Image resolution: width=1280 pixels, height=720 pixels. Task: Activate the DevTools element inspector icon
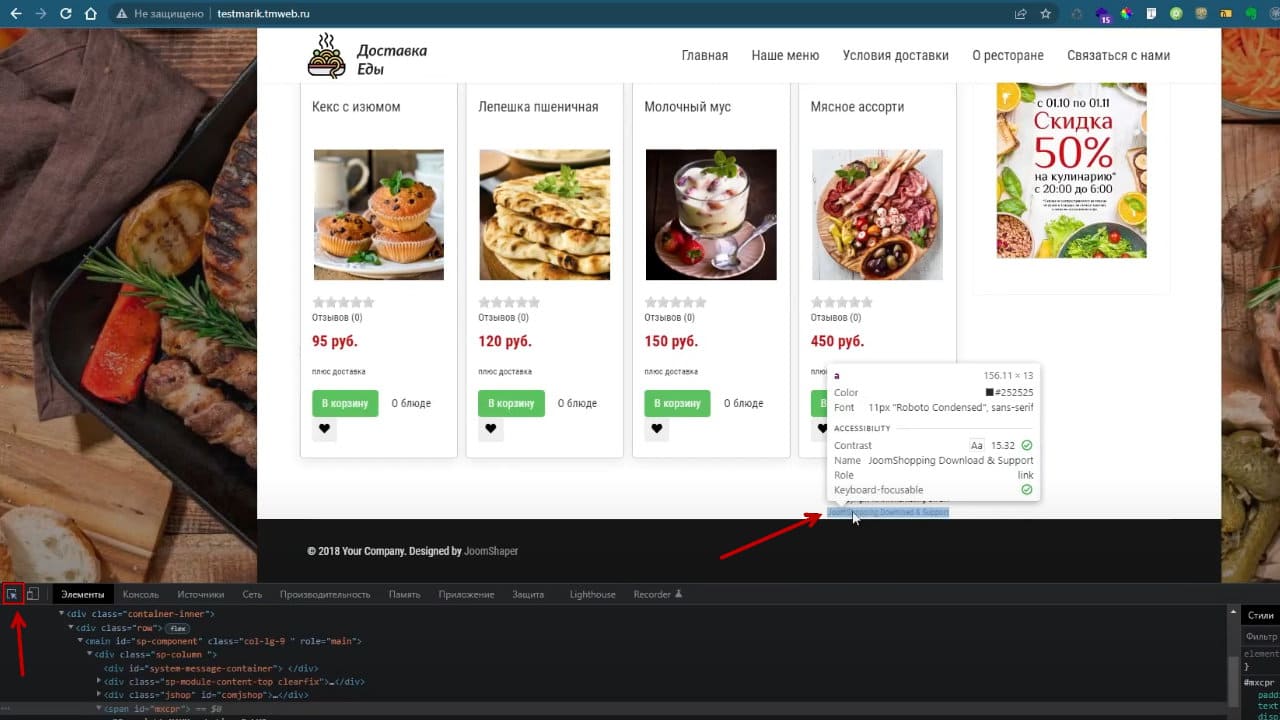click(x=13, y=594)
